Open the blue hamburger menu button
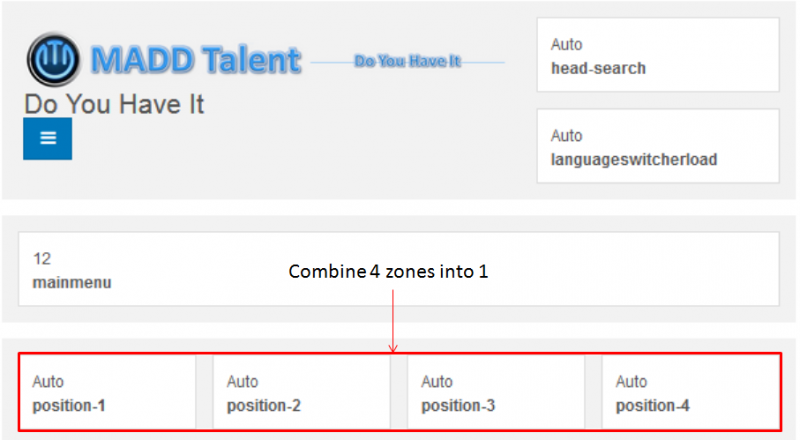This screenshot has width=800, height=440. [x=47, y=138]
